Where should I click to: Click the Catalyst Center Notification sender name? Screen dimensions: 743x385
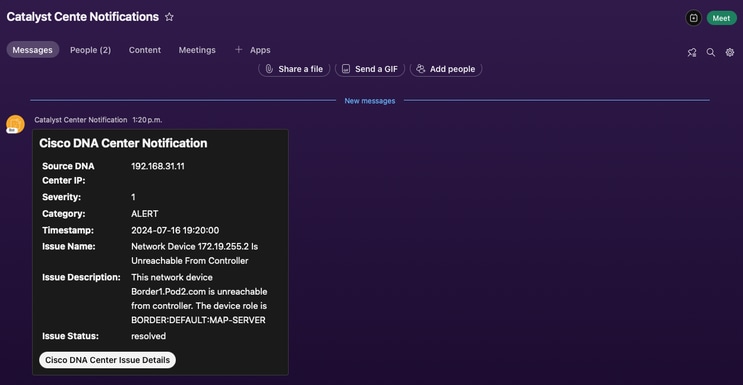[x=81, y=120]
